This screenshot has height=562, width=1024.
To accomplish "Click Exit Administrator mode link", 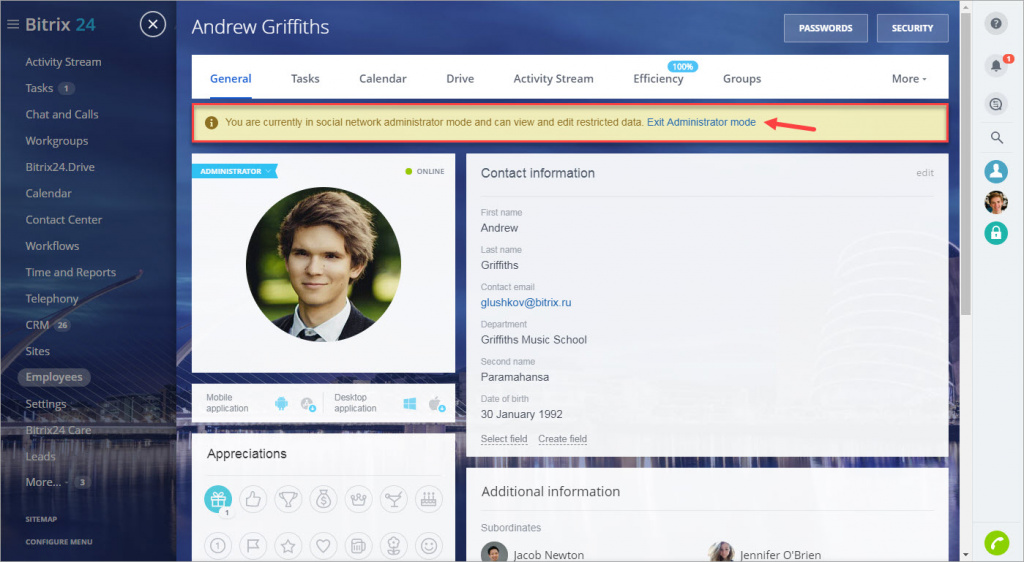I will click(701, 122).
